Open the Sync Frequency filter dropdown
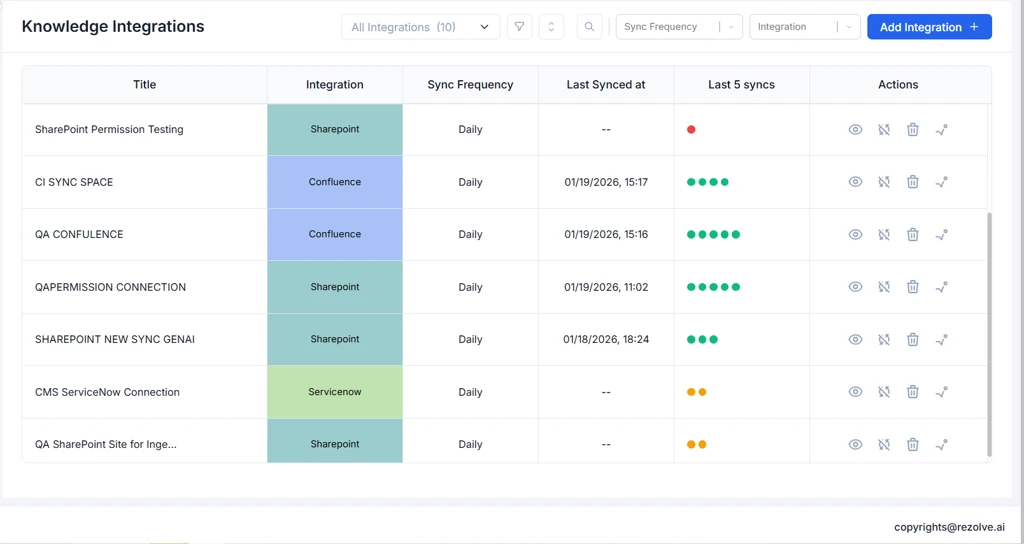Screen dimensions: 1024x544 pyautogui.click(x=678, y=27)
